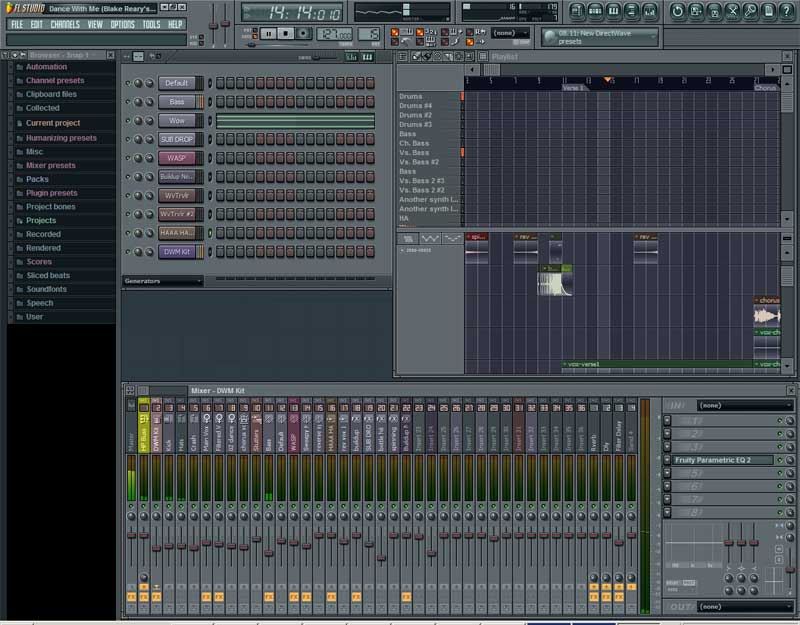Stop playback with the transport stop button

[x=286, y=34]
